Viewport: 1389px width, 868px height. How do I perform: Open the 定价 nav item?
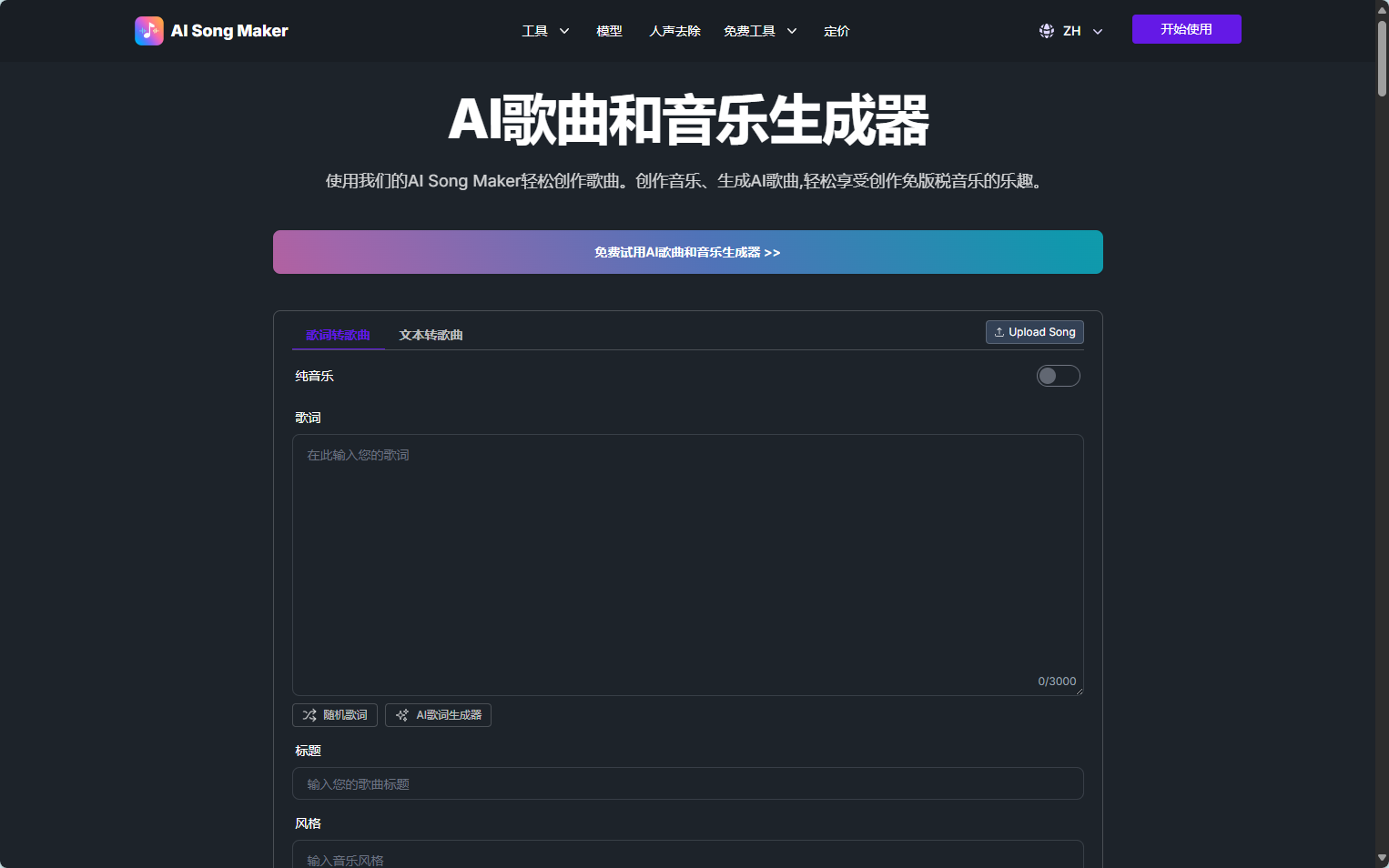[836, 31]
